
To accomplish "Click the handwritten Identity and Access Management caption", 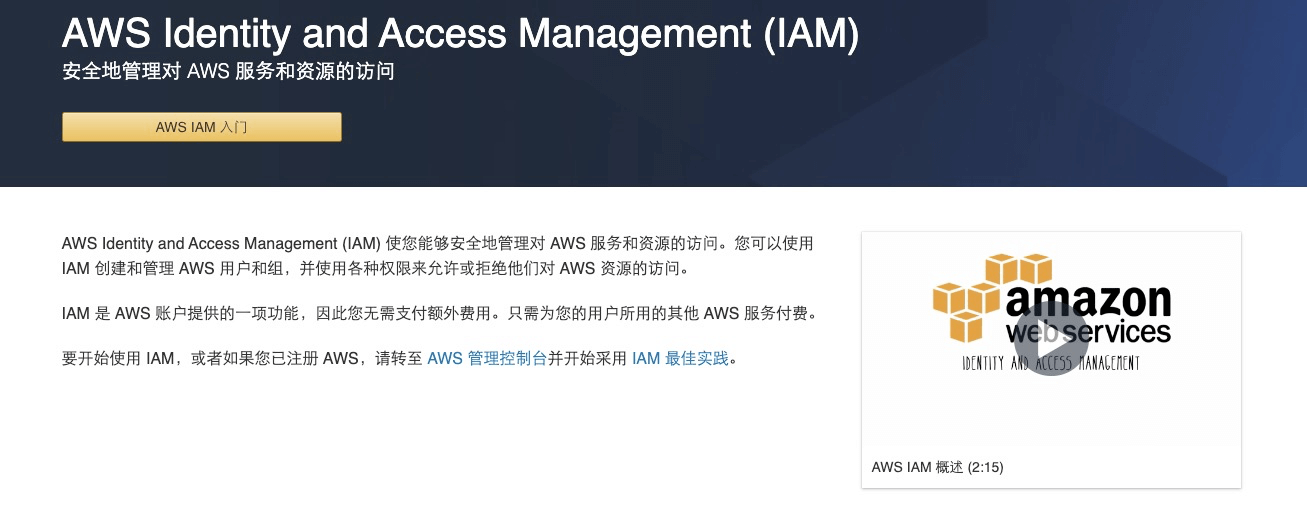I will click(1051, 363).
